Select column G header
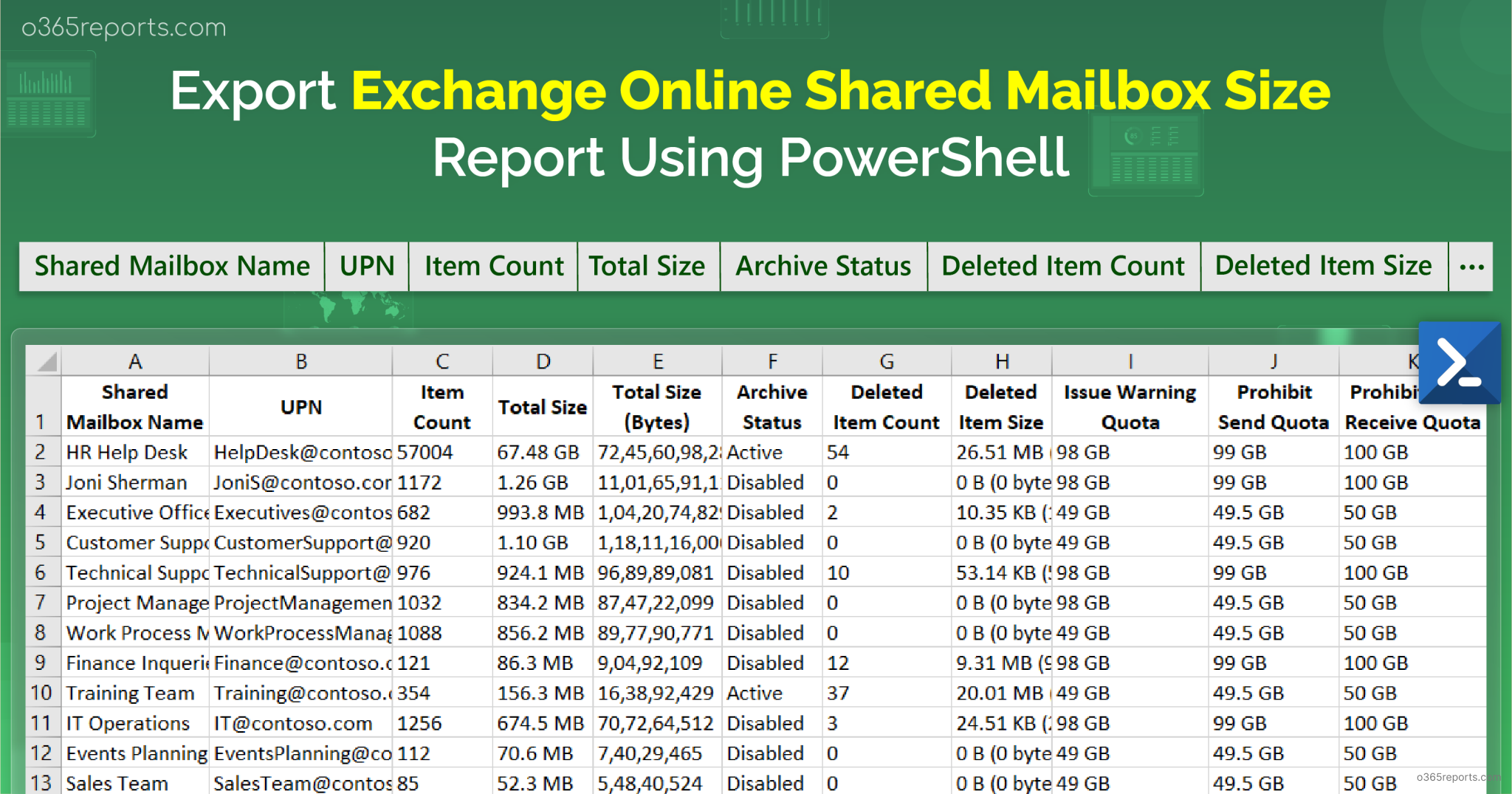This screenshot has width=1512, height=794. pyautogui.click(x=887, y=361)
